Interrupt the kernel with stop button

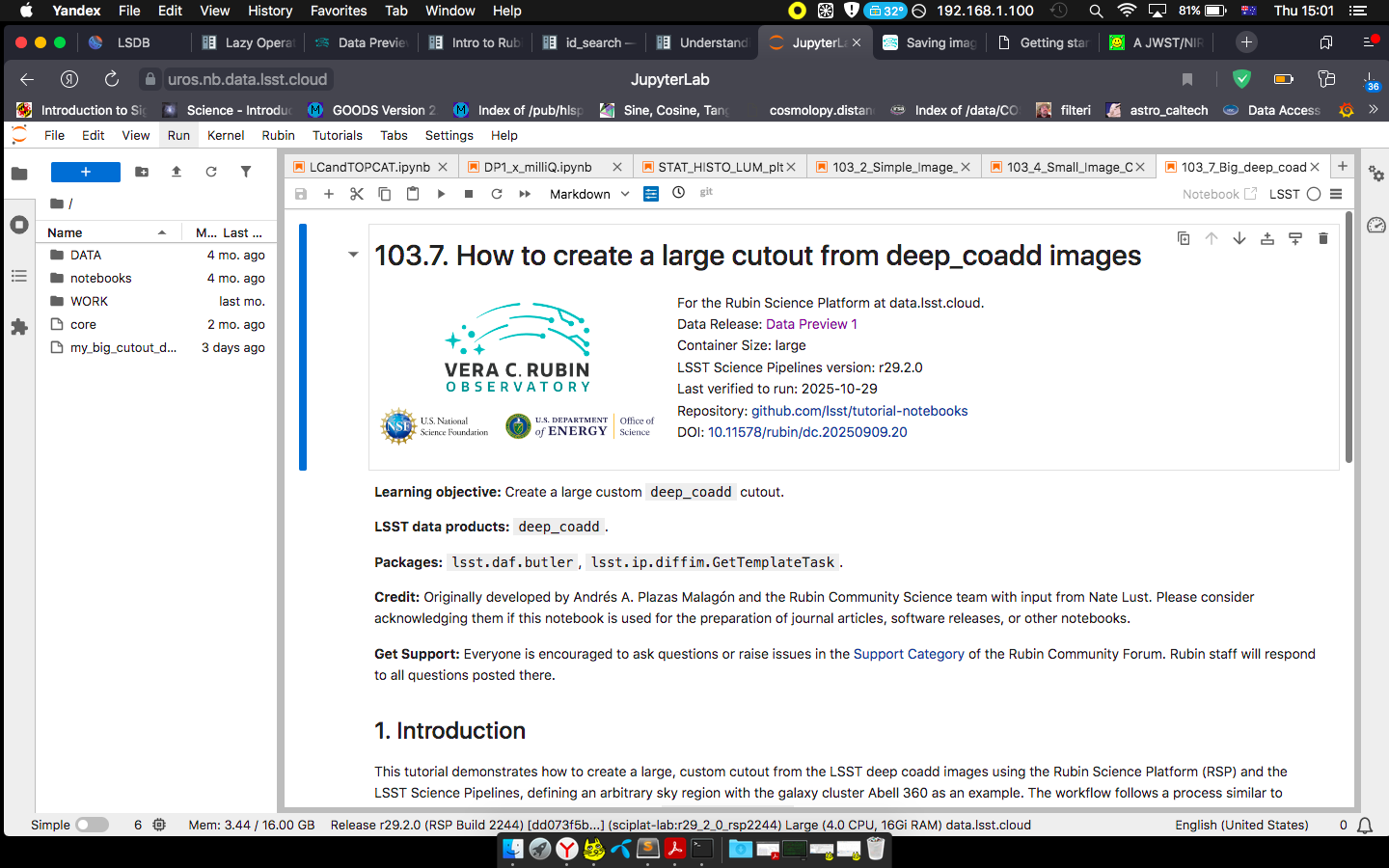click(x=469, y=194)
